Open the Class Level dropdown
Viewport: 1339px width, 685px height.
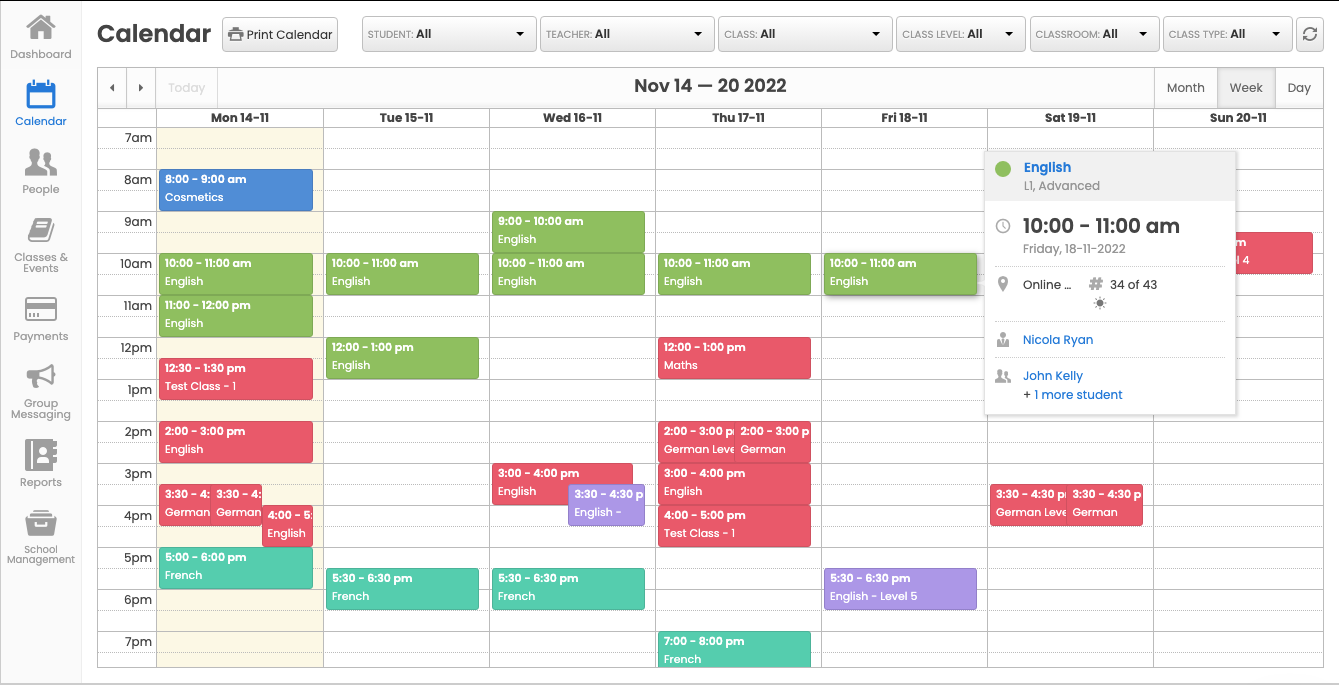[961, 34]
